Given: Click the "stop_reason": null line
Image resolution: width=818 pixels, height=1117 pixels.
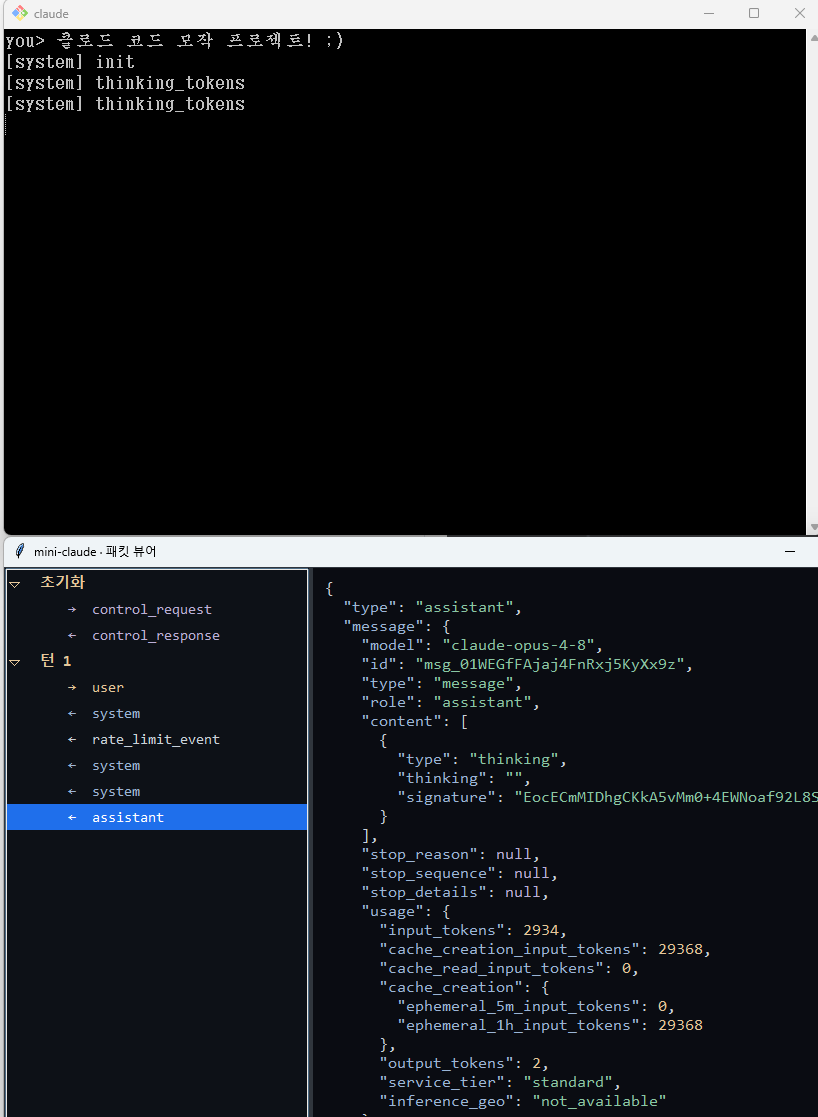Looking at the screenshot, I should [450, 854].
